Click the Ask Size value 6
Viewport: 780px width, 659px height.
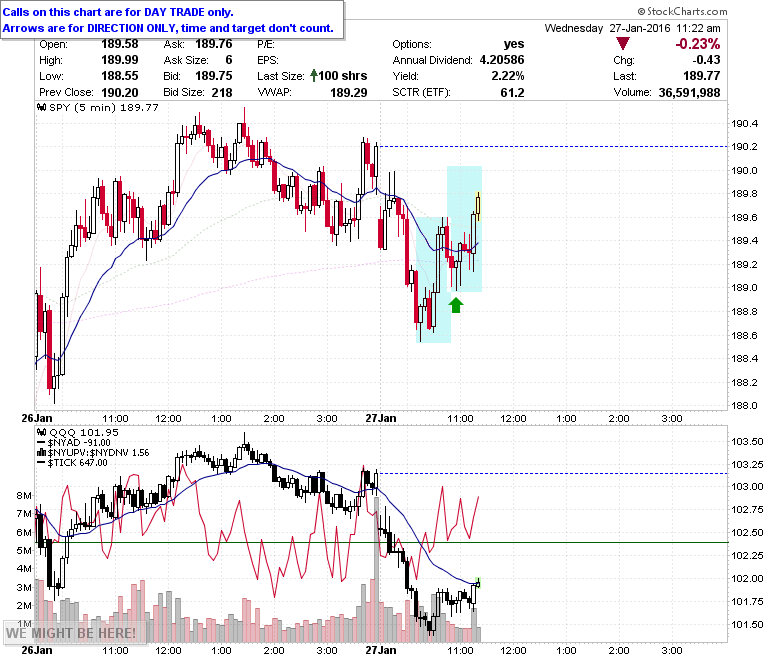click(x=229, y=60)
